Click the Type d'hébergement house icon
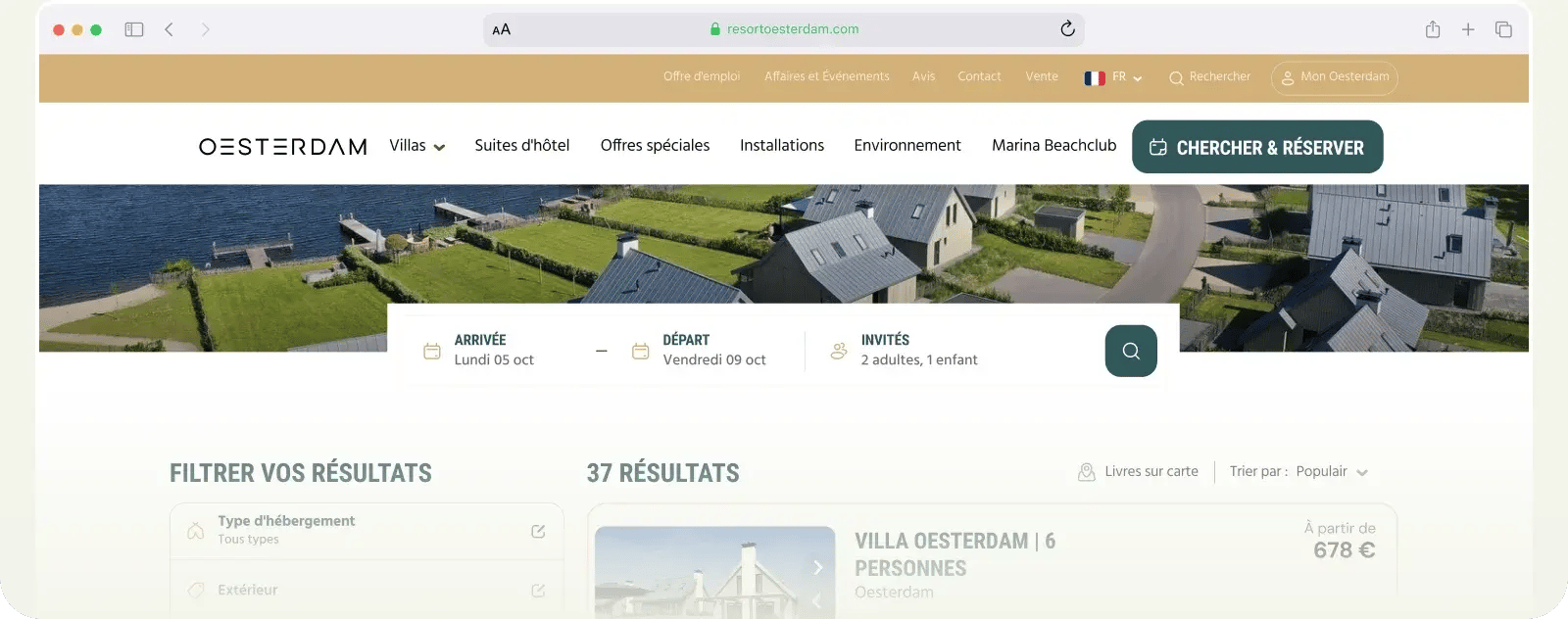 tap(196, 531)
